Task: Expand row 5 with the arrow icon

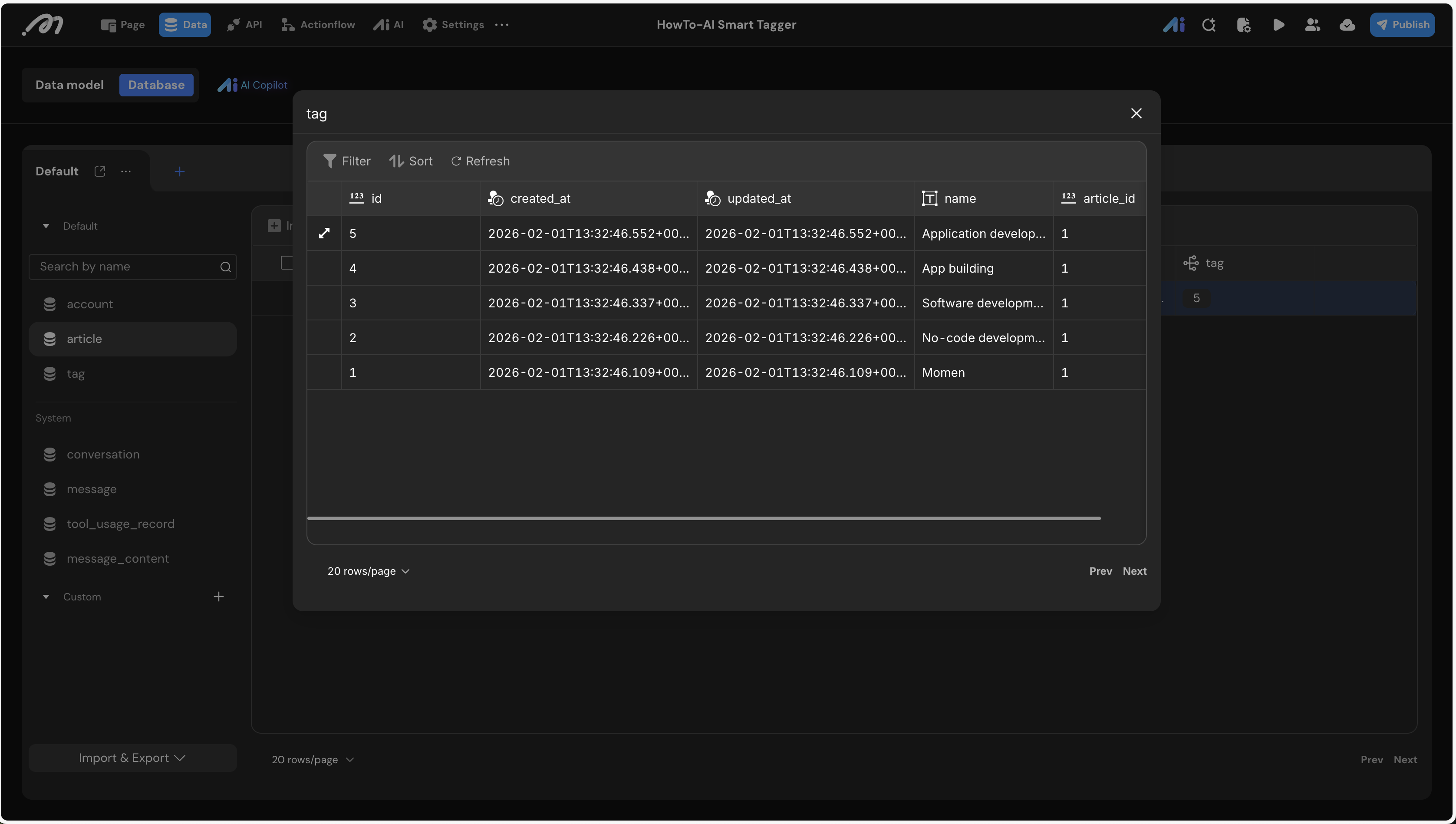Action: pyautogui.click(x=324, y=233)
